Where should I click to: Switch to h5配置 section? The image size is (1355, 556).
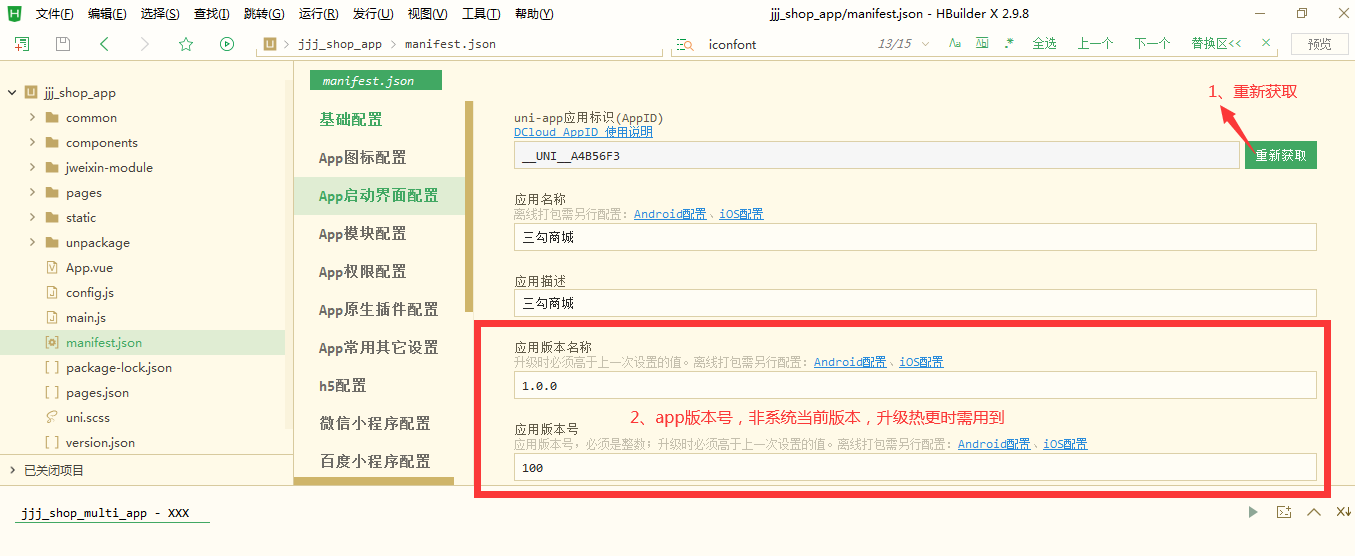[343, 385]
